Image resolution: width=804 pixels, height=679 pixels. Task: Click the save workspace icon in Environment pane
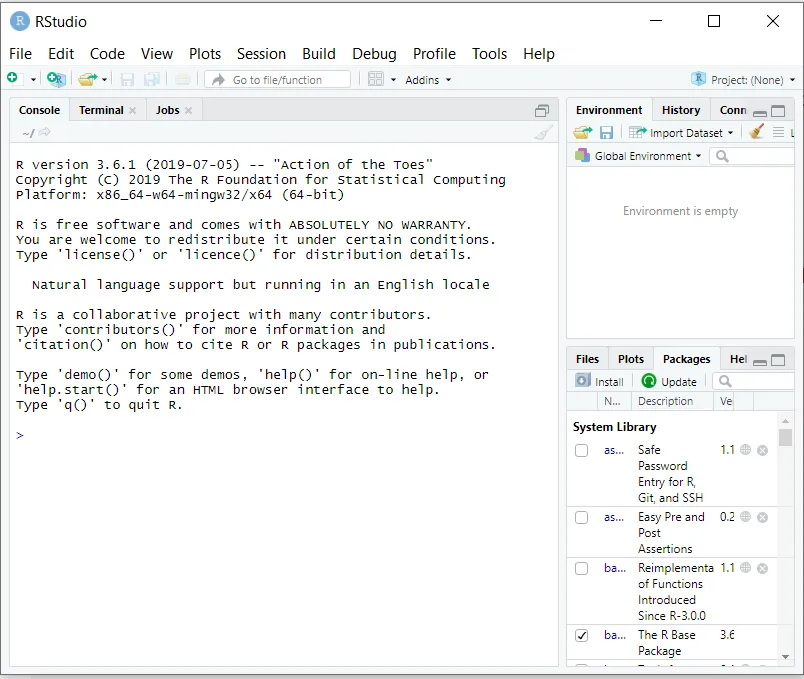click(606, 132)
